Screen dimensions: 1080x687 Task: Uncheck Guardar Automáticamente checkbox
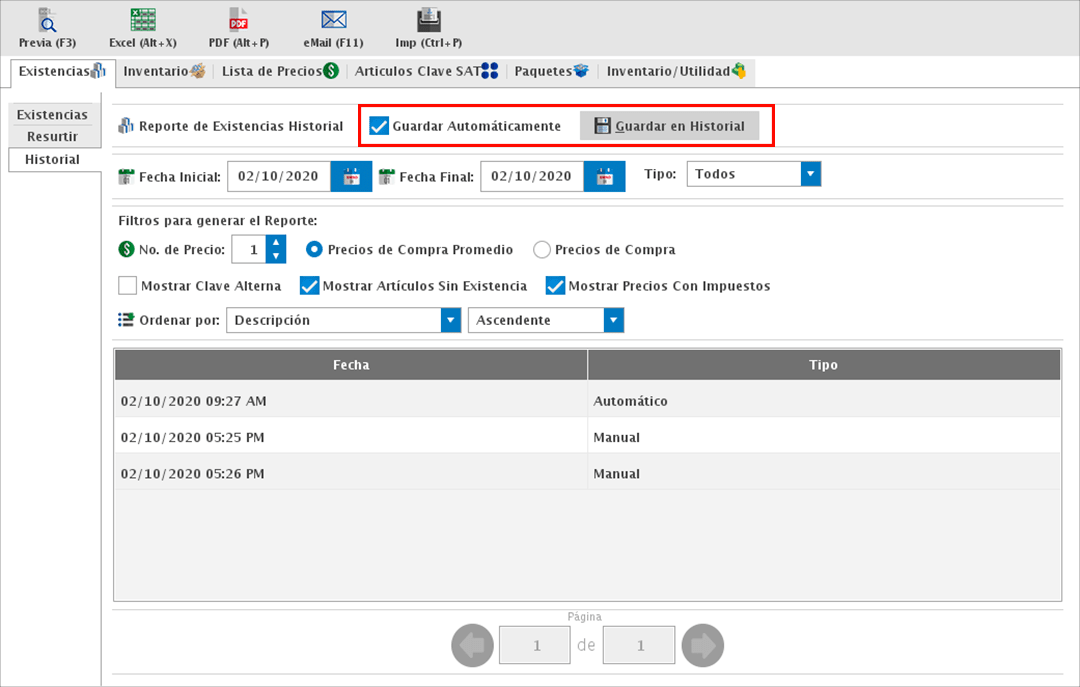(379, 126)
